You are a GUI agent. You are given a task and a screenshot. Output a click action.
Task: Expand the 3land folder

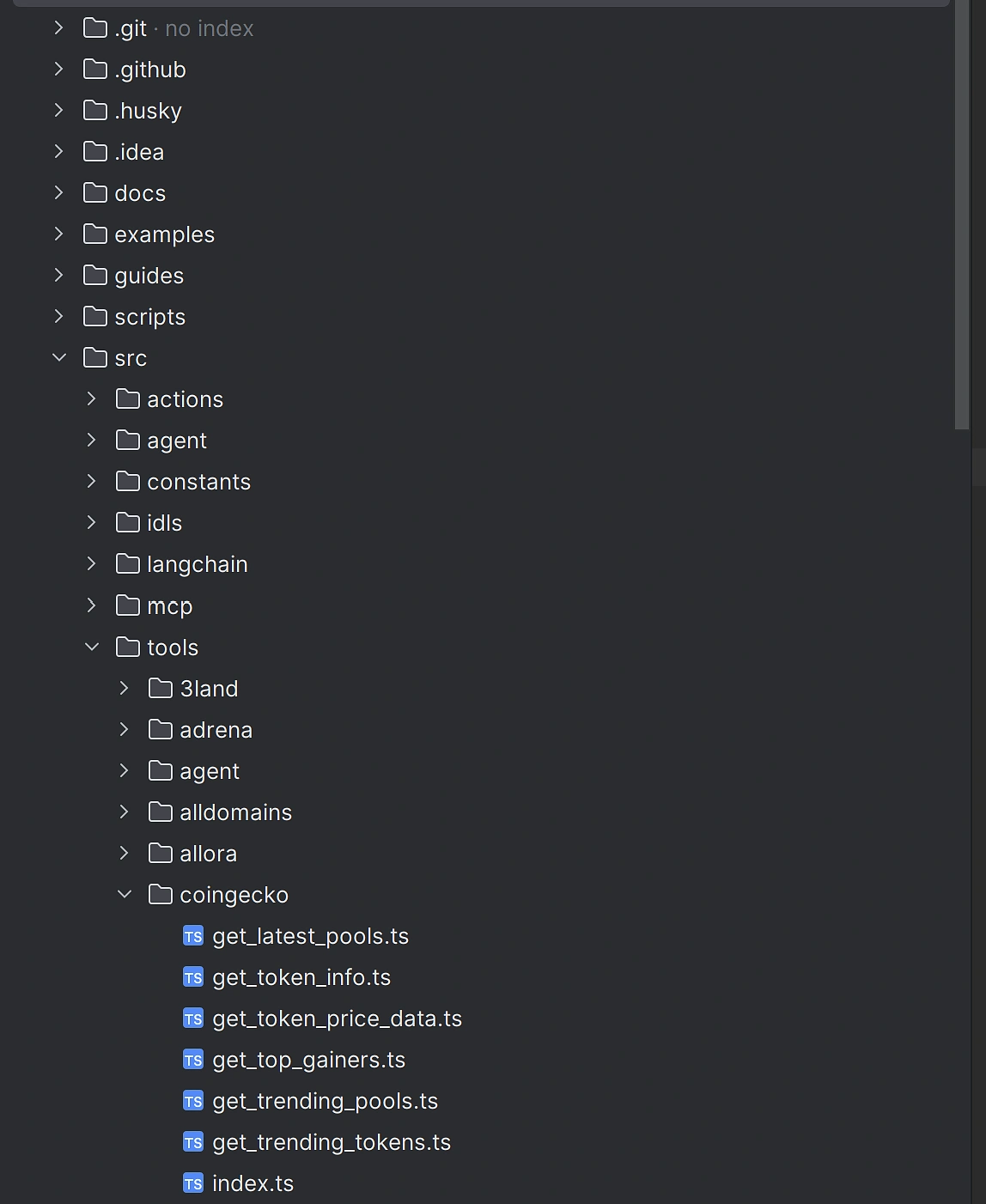tap(124, 688)
